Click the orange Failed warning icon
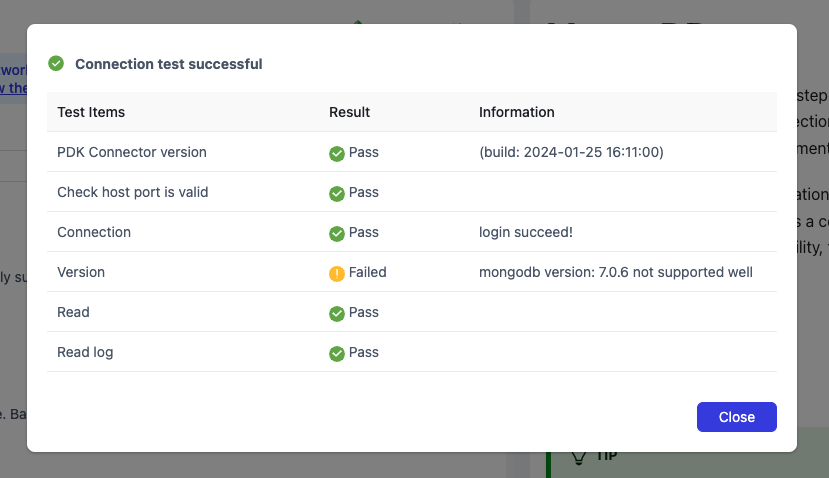 [337, 273]
